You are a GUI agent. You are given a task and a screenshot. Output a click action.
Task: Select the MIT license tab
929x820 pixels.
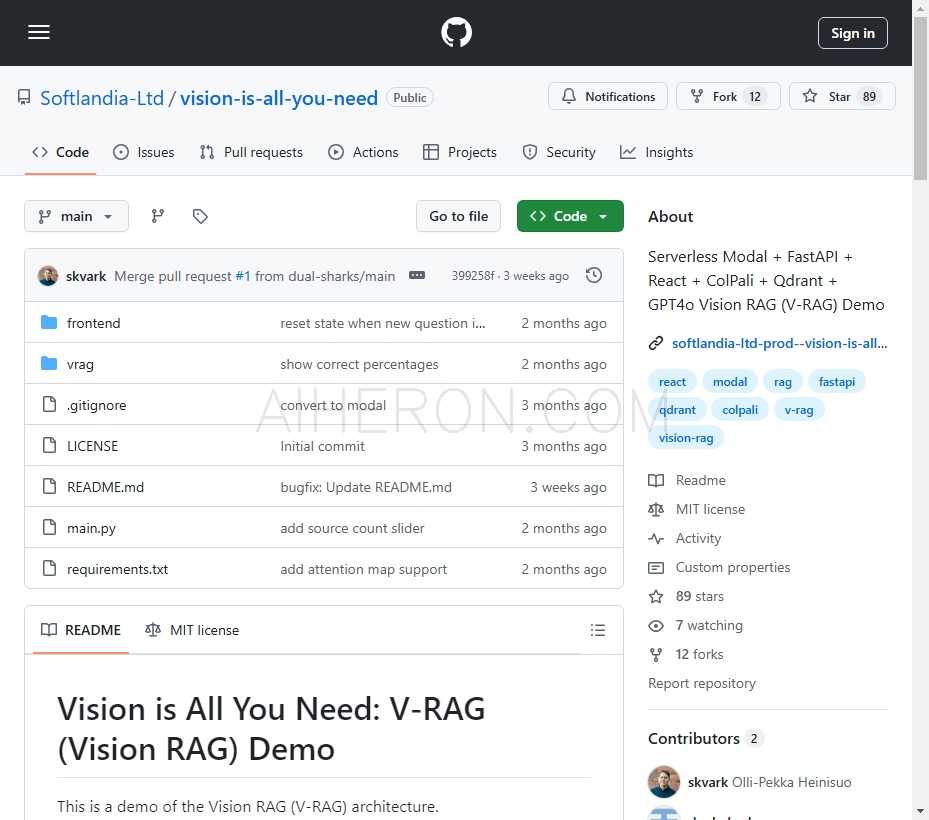[192, 630]
